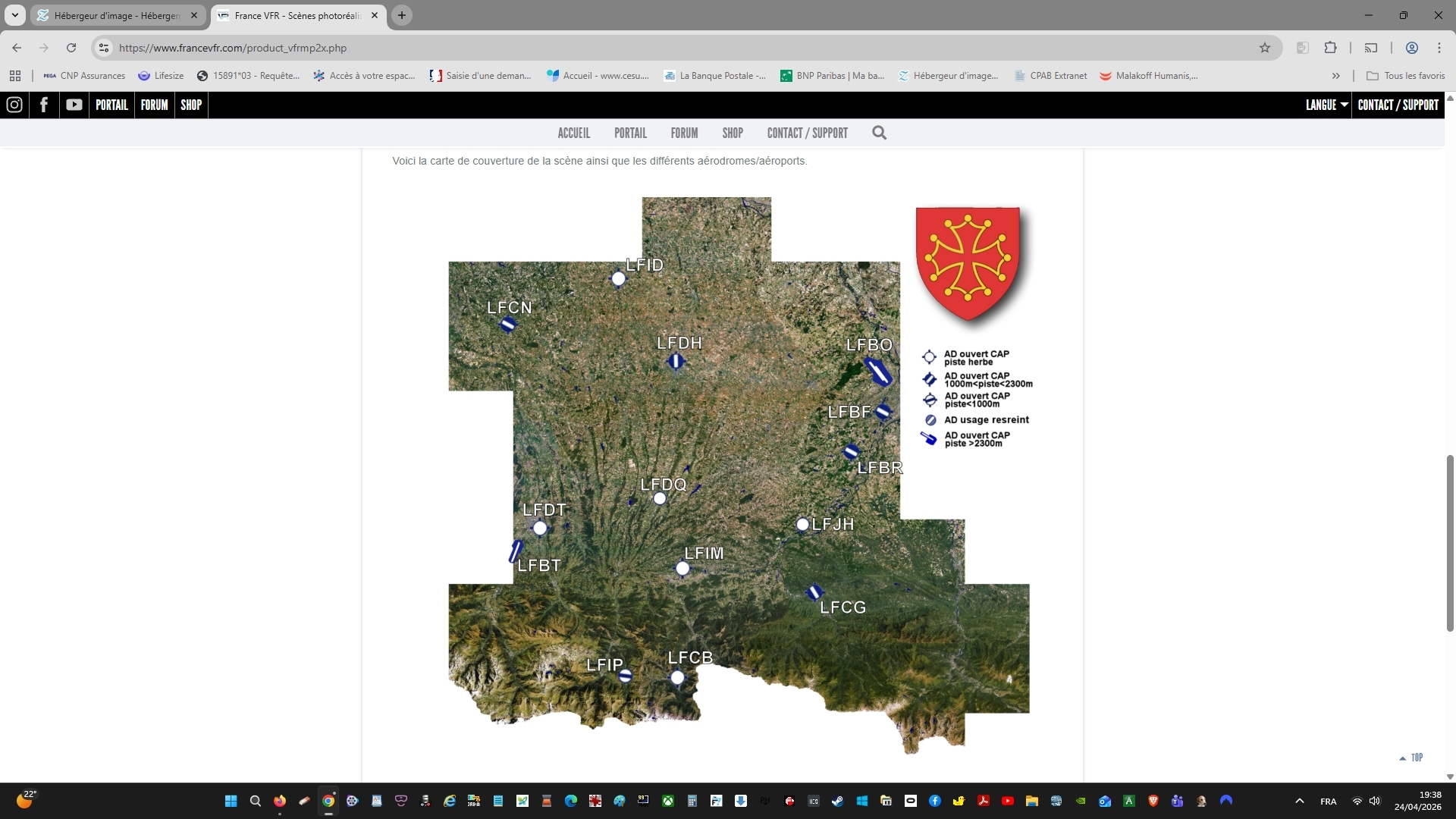Click the site search magnifier icon
Screen dimensions: 1456x819
[x=879, y=133]
